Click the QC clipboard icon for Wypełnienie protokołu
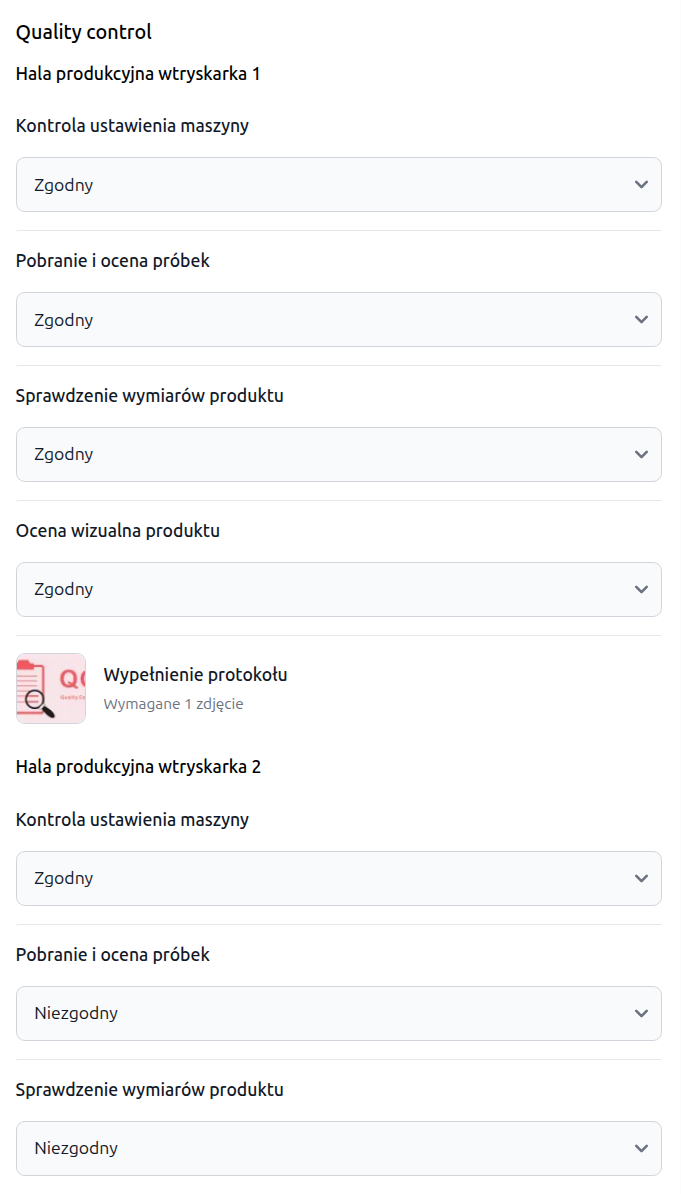681x1194 pixels. [50, 688]
